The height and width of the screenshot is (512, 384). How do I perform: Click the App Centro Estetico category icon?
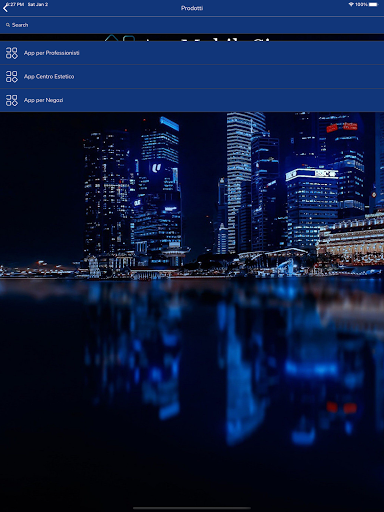[x=12, y=76]
